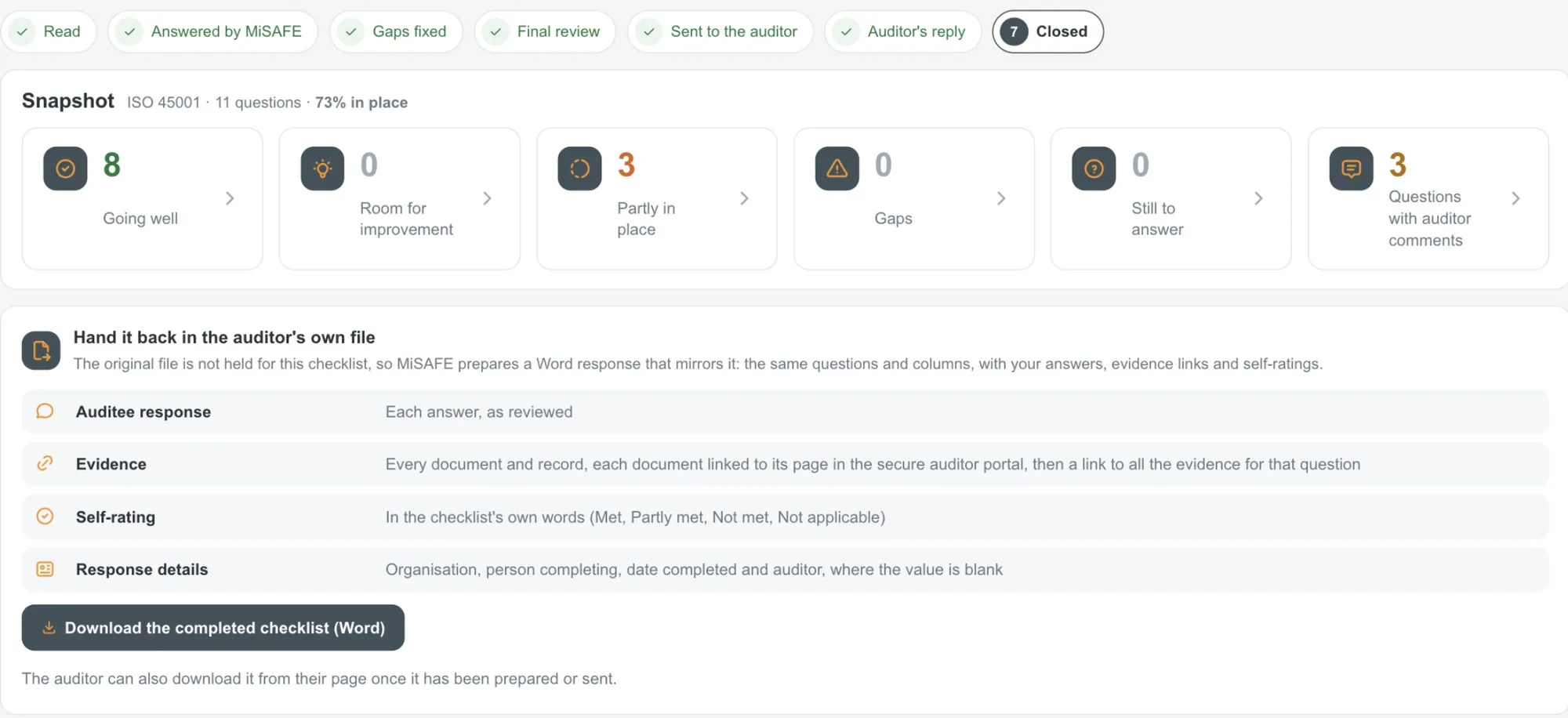Expand the Room for improvement card chevron
This screenshot has height=718, width=1568.
coord(487,198)
